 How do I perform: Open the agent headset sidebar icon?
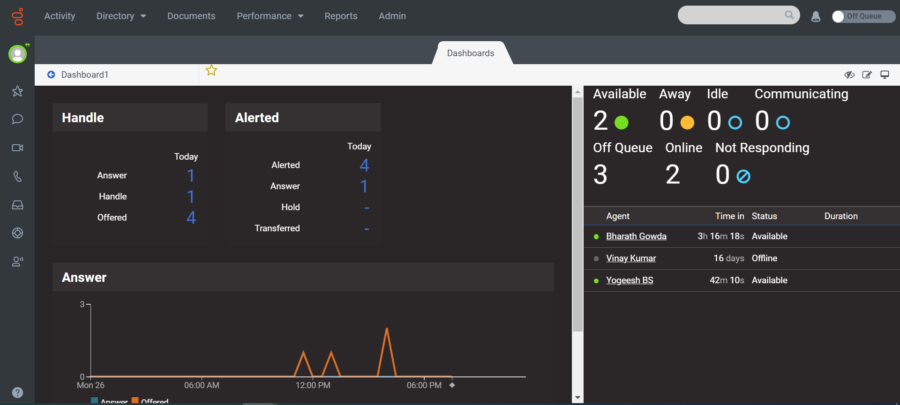(17, 262)
